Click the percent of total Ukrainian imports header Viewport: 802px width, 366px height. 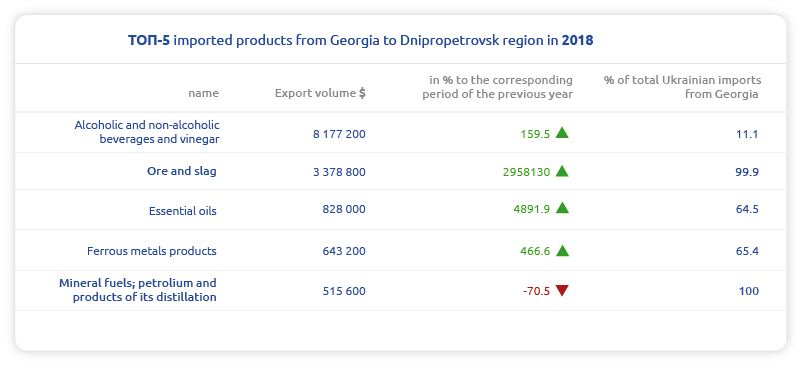tap(682, 87)
